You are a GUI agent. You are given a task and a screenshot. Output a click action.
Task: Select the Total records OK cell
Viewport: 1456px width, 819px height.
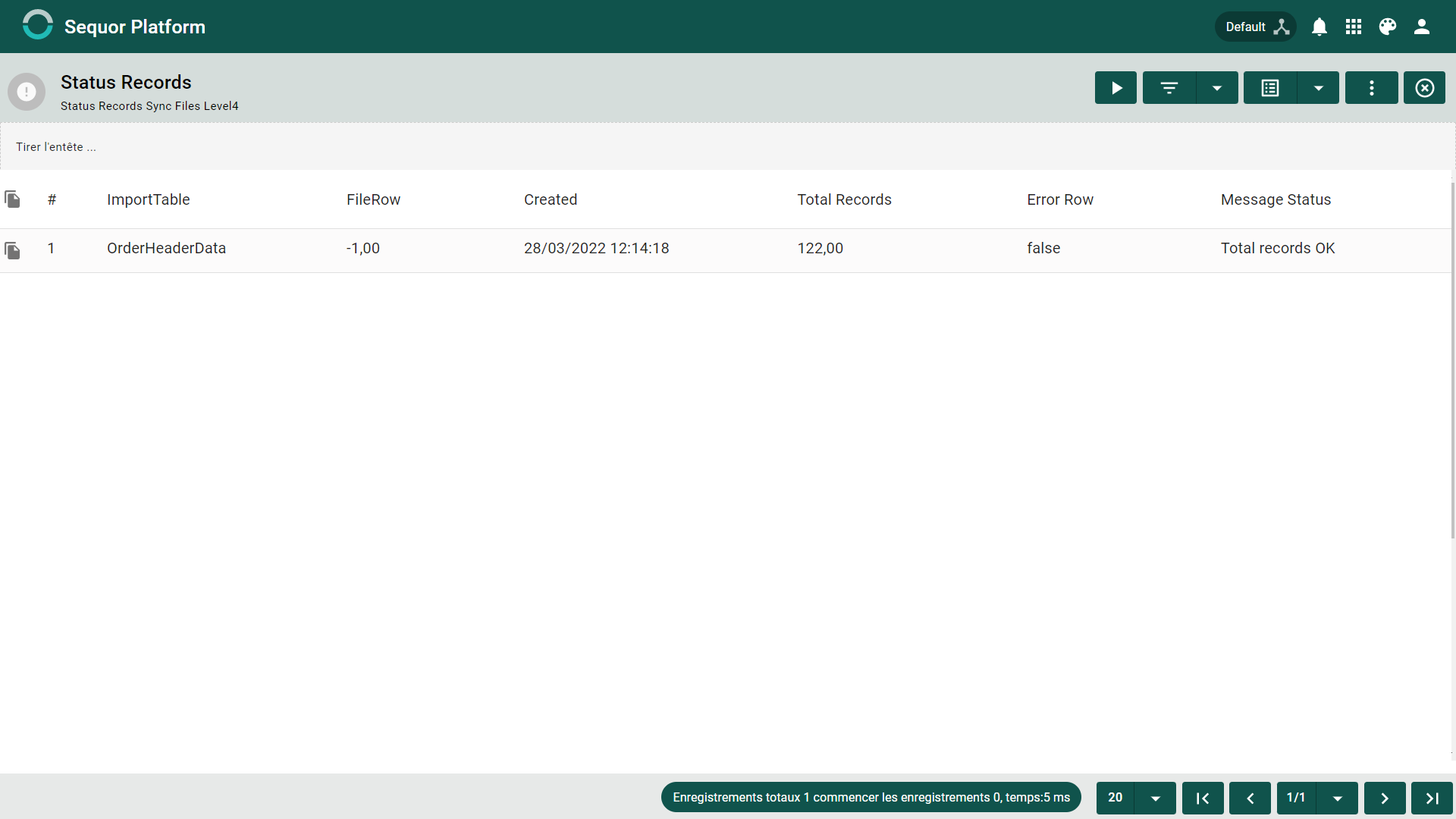(1278, 248)
